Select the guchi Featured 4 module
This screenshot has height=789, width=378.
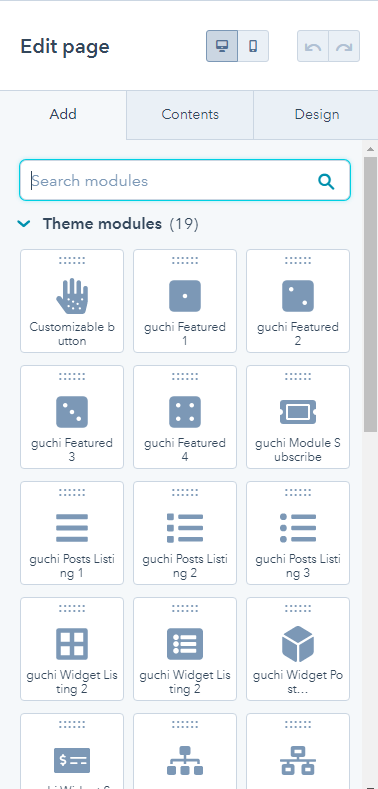(x=185, y=417)
